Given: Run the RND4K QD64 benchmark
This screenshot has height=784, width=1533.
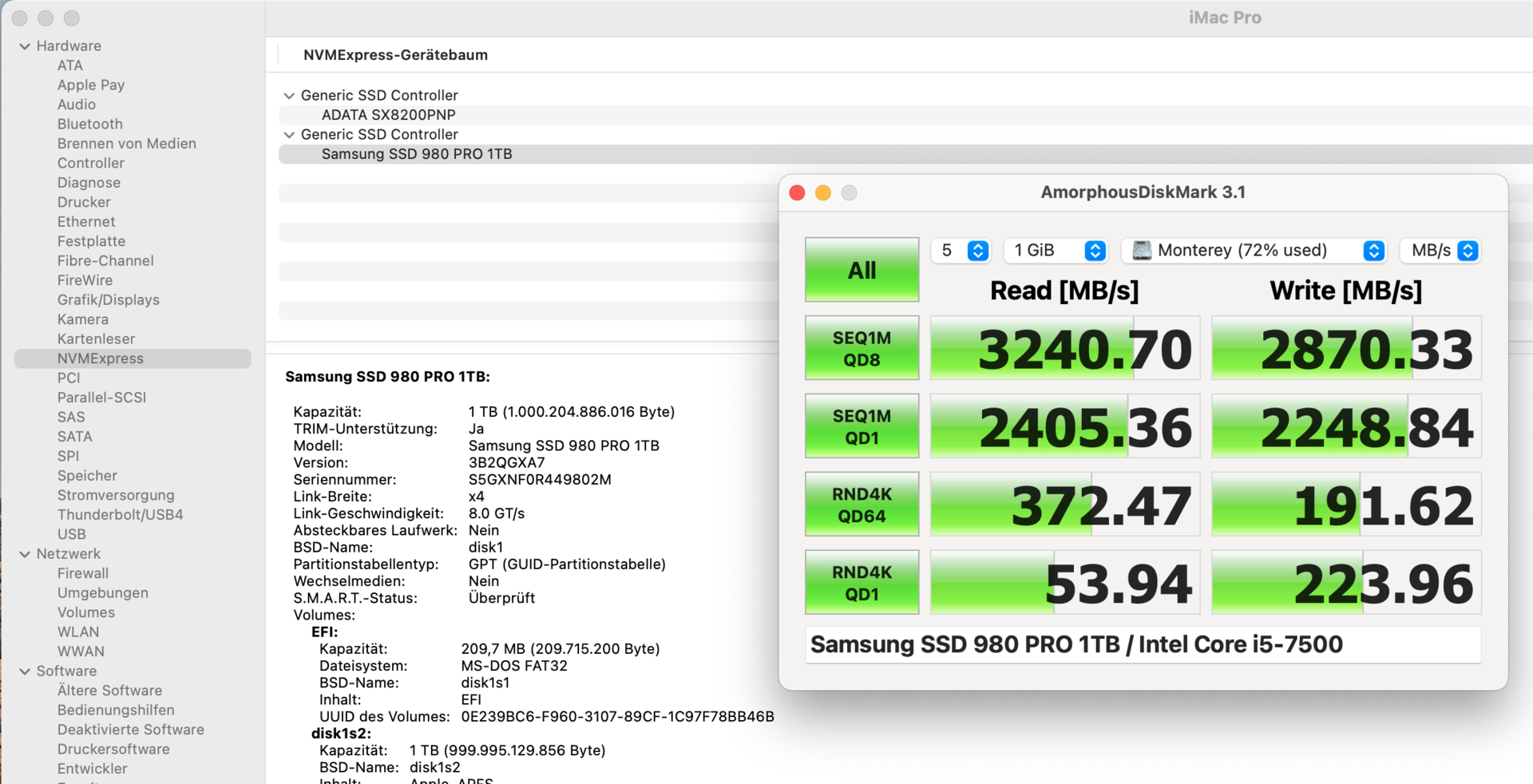Looking at the screenshot, I should 862,505.
